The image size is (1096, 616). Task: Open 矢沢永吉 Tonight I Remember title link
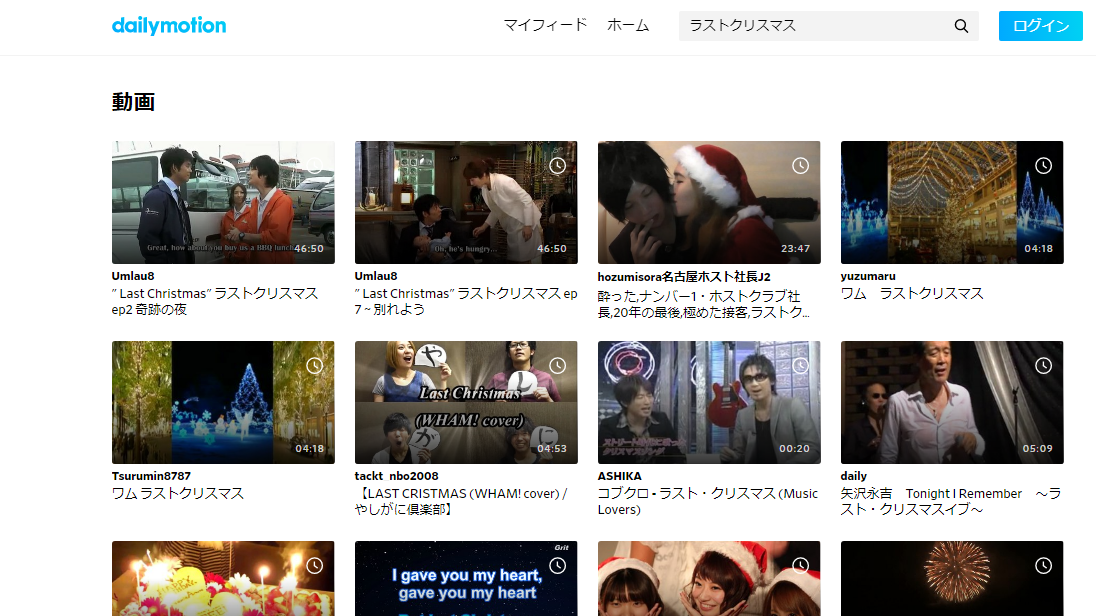tap(951, 501)
